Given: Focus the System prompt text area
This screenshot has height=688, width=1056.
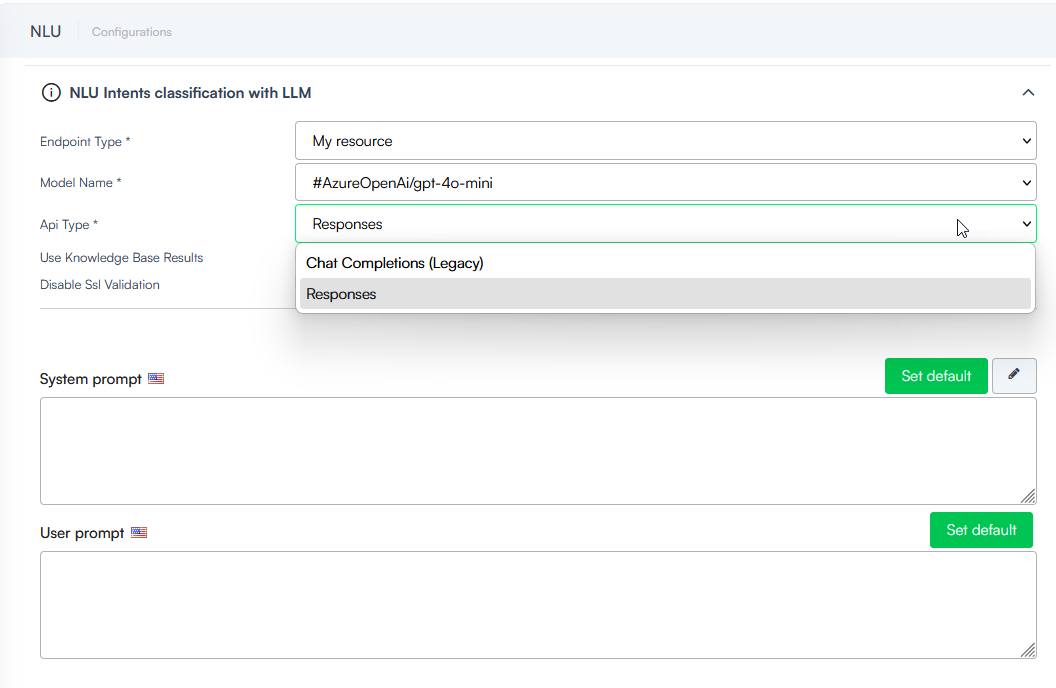Looking at the screenshot, I should coord(538,450).
